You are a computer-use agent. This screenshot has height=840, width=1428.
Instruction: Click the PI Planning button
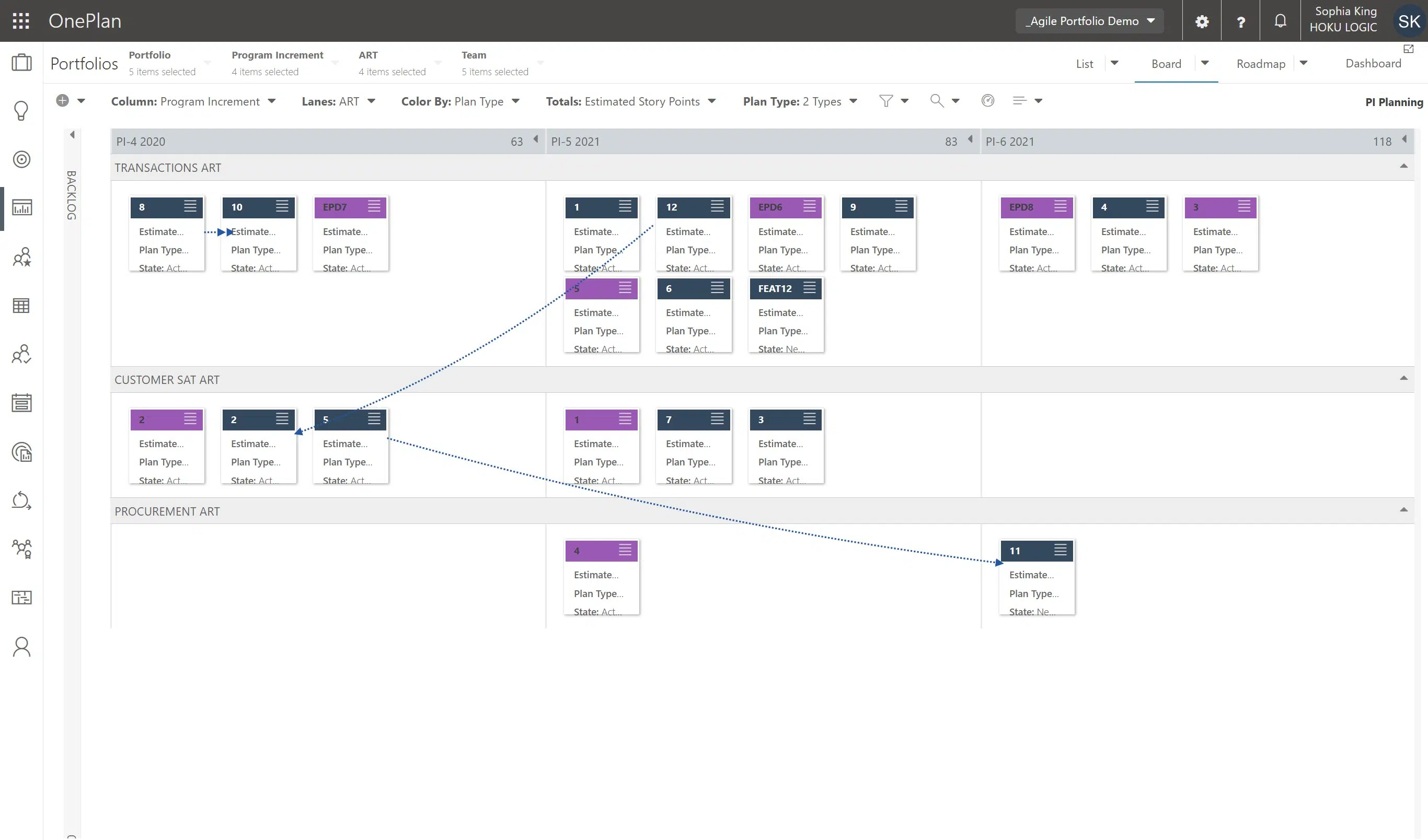tap(1394, 102)
